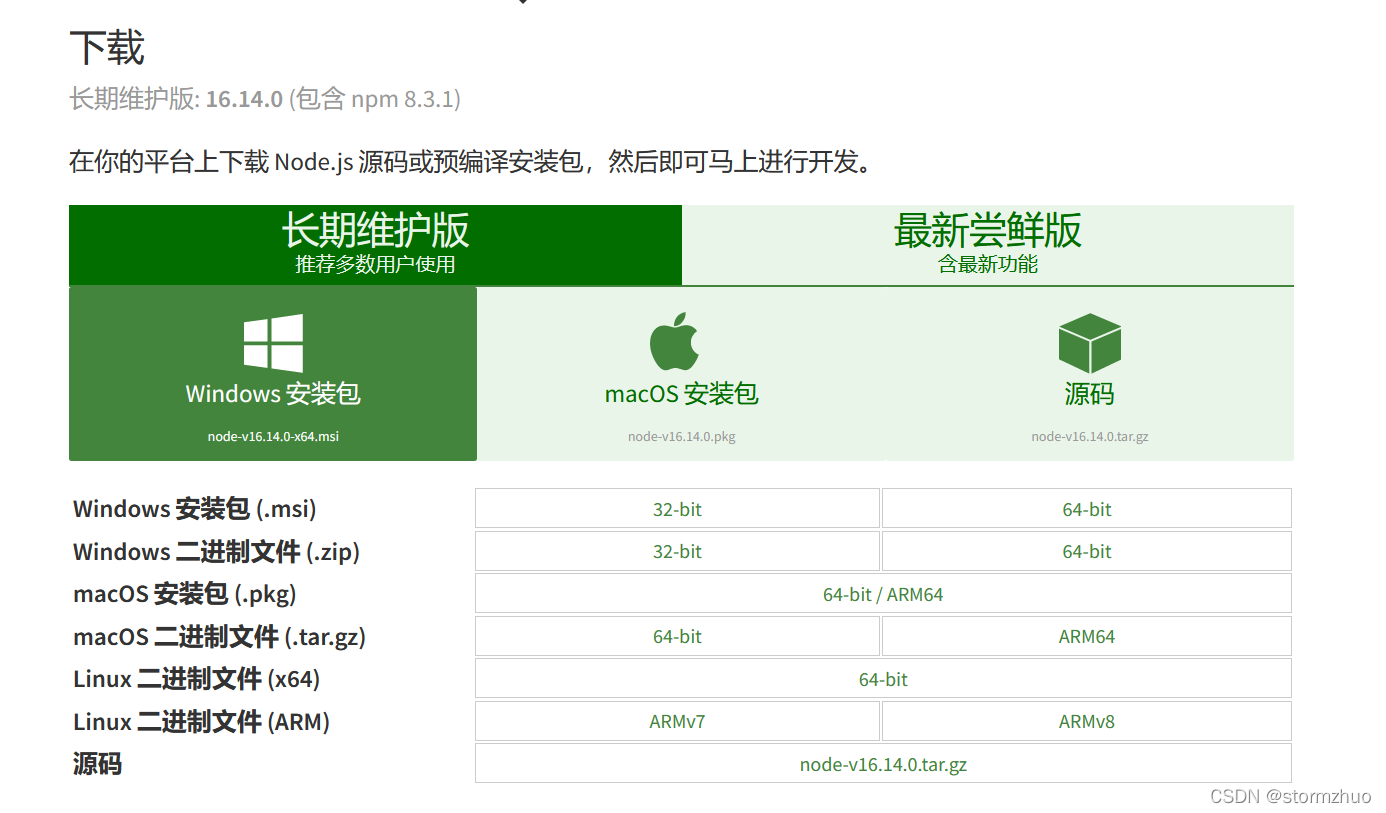Screen dimensions: 1386x813
Task: Open 64-bit link for Windows 安装包 (.msi)
Action: tap(1087, 509)
